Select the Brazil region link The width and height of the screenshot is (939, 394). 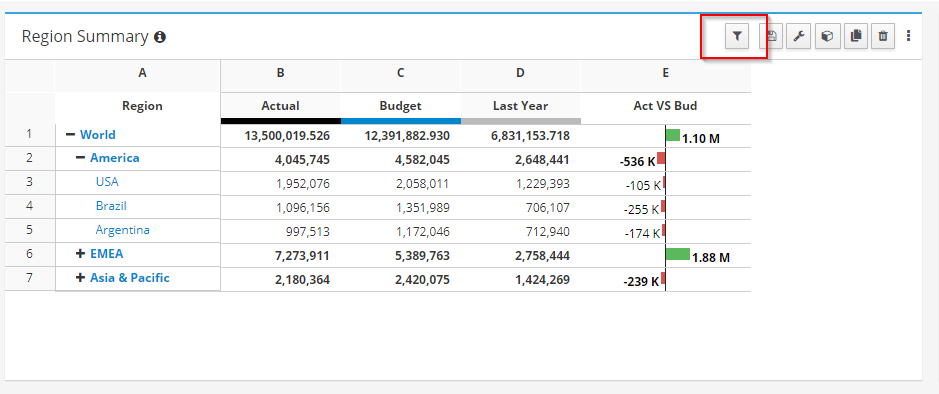pyautogui.click(x=111, y=206)
